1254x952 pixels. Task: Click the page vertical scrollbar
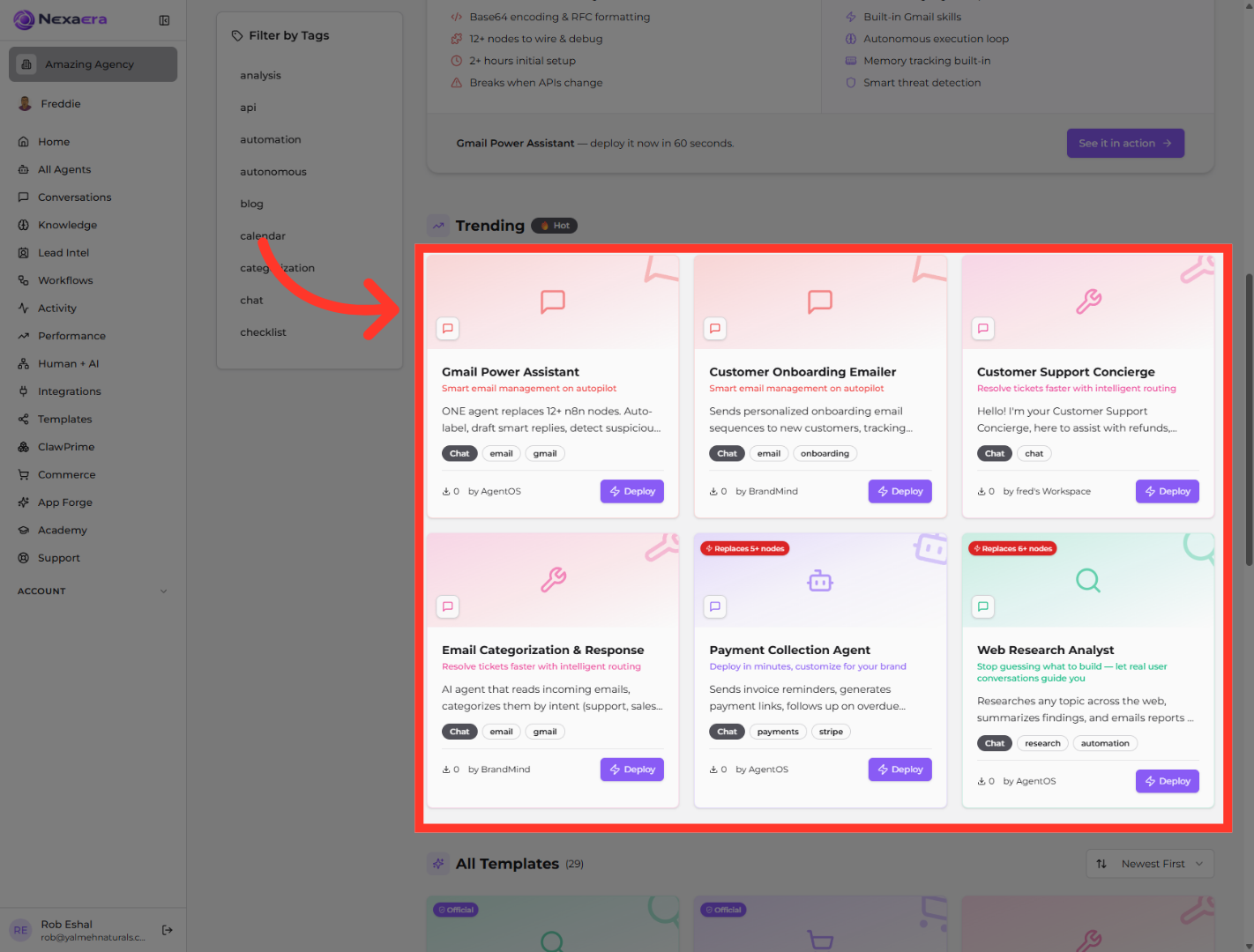coord(1249,419)
